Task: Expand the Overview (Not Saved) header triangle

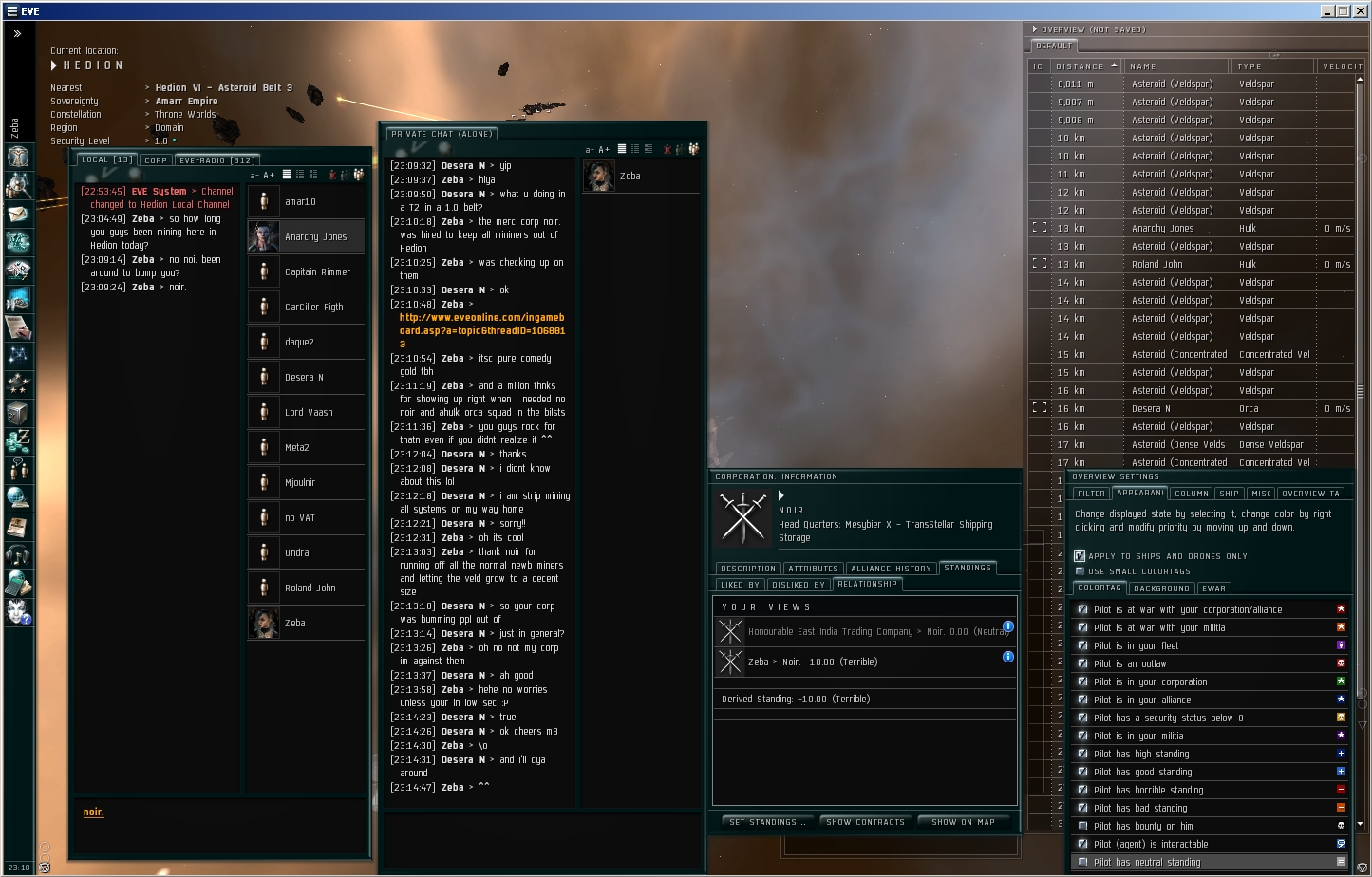Action: tap(1035, 29)
